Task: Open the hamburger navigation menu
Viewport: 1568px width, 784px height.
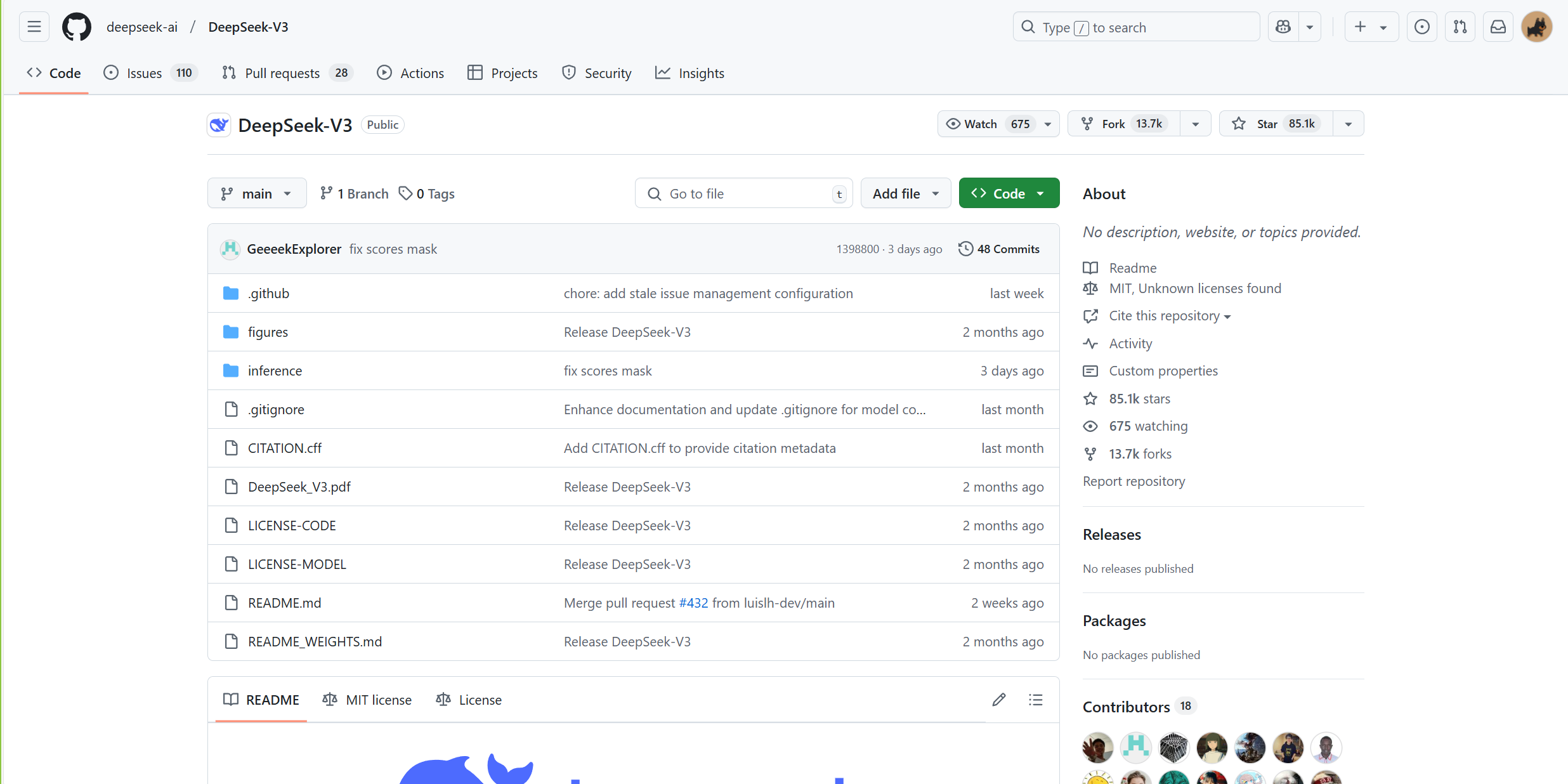Action: pyautogui.click(x=34, y=27)
